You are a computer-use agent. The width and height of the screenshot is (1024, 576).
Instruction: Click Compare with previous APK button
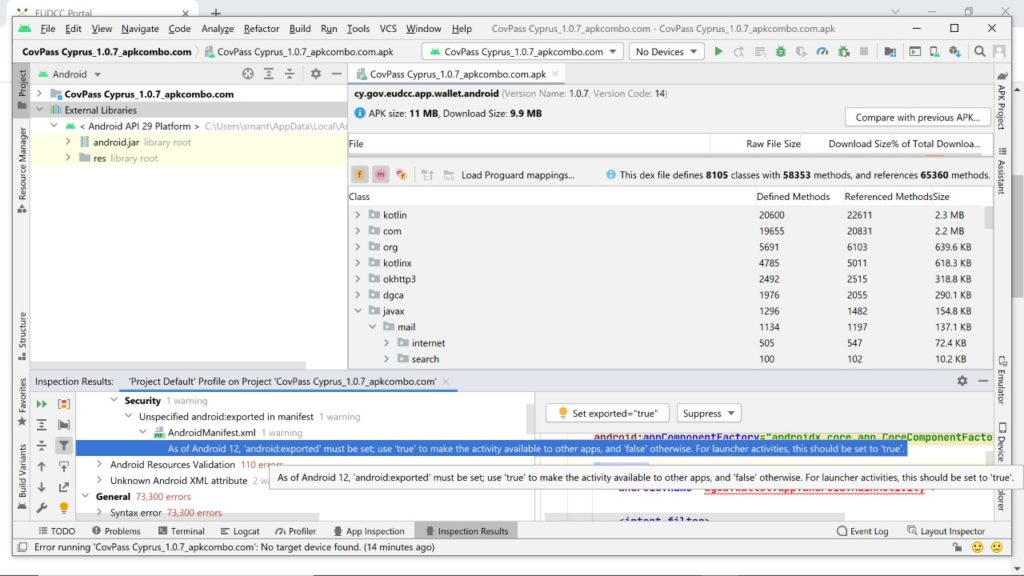pos(918,118)
